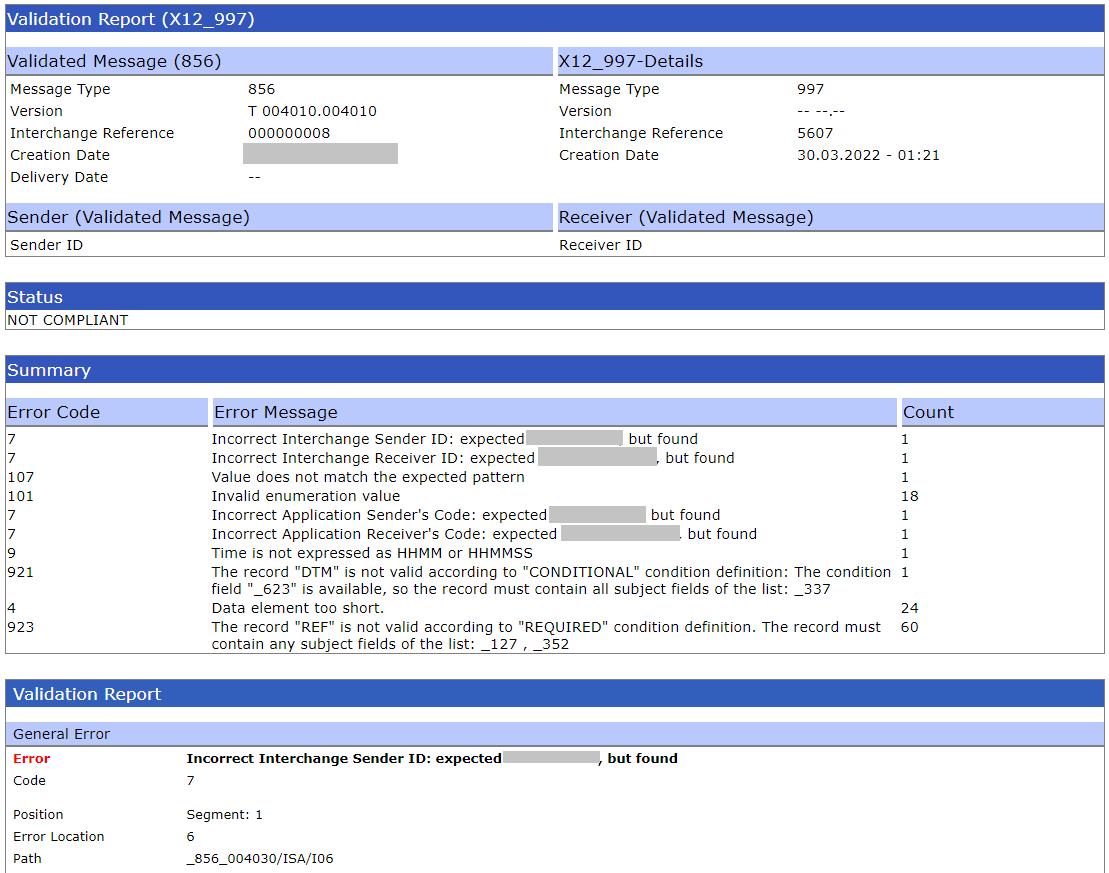Select path value "_856_004030/ISA/I06"
Screen dimensions: 1109x873
(x=259, y=858)
